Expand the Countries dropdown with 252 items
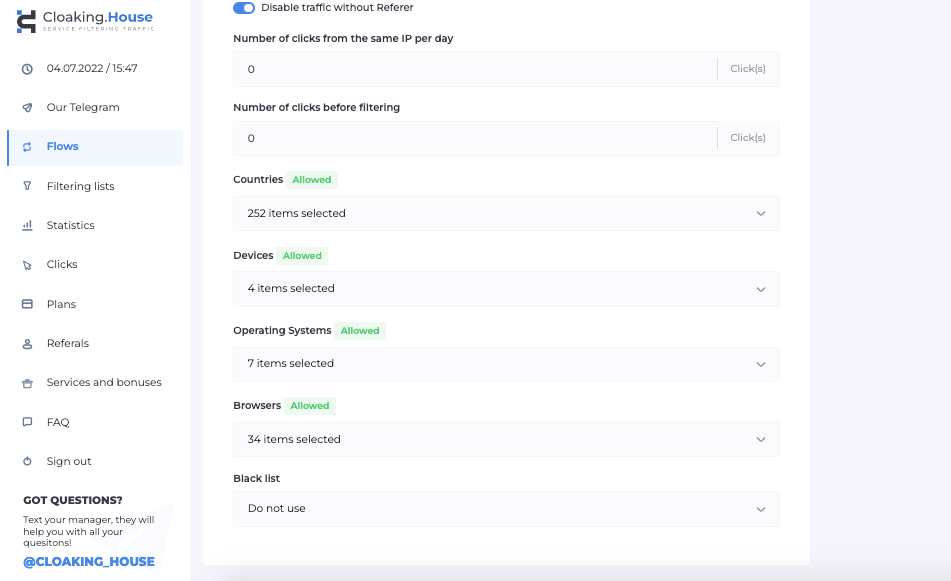The height and width of the screenshot is (581, 951). point(506,214)
